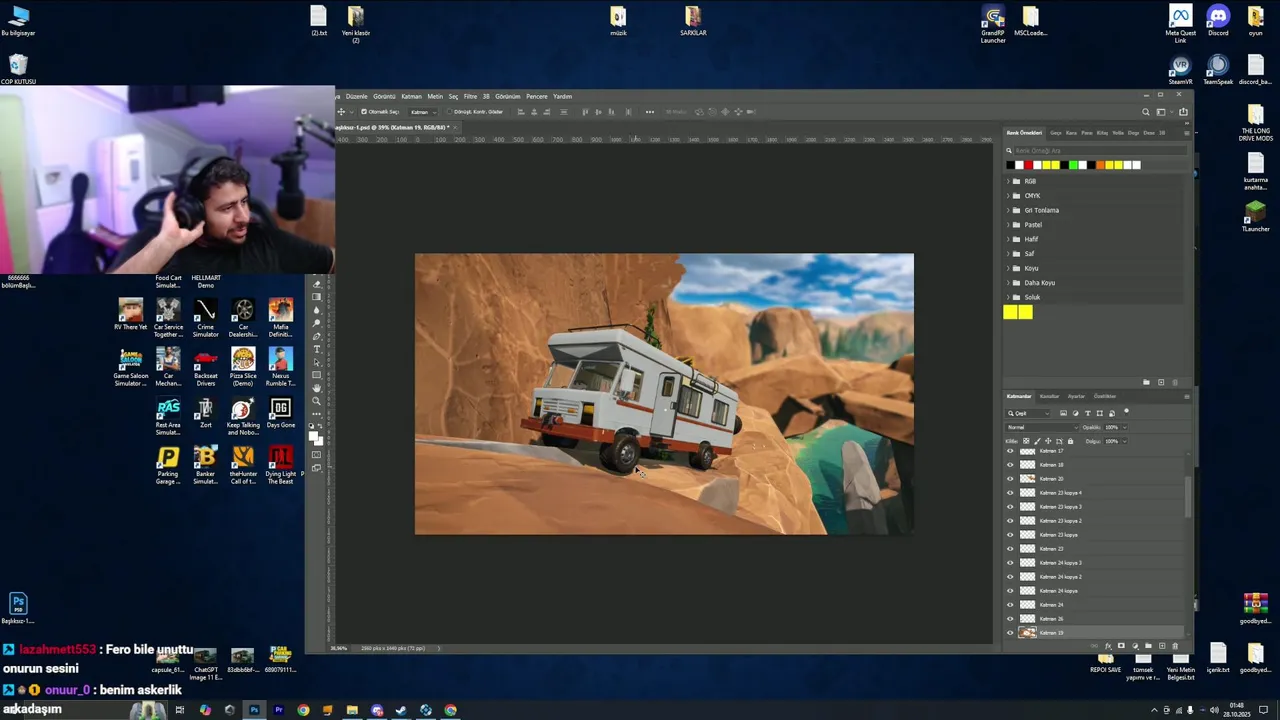Link layers chain icon
Screen dimensions: 1280x720
[x=1094, y=646]
